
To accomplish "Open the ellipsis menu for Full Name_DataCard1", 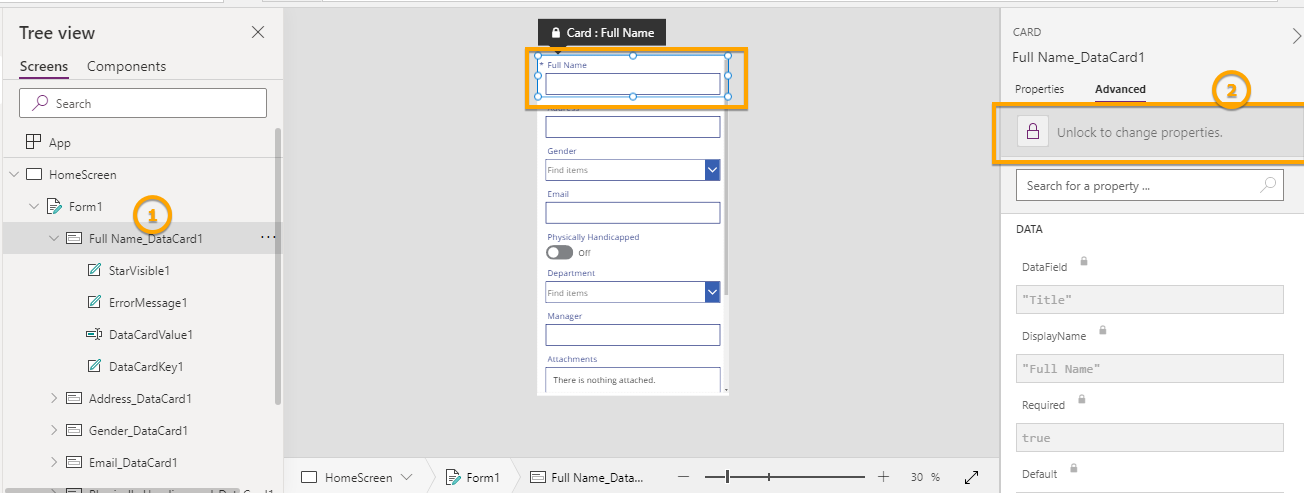I will click(x=267, y=238).
